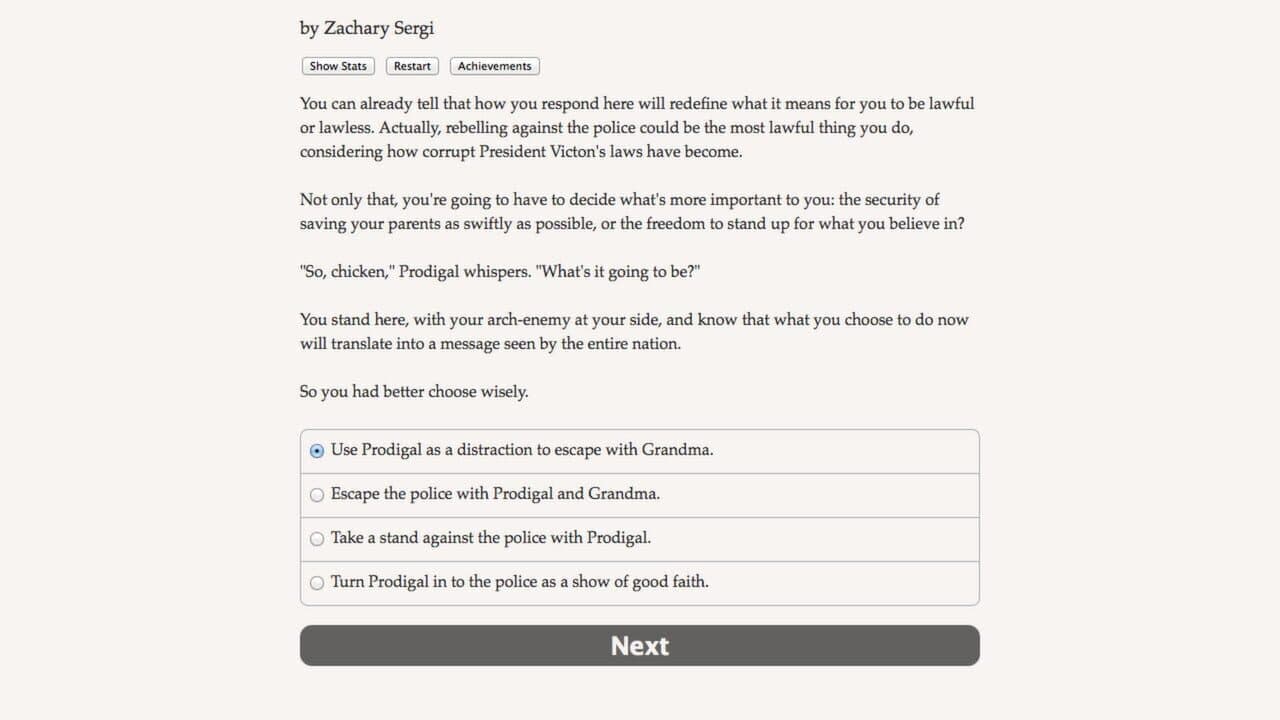
Task: Pick the radio circle for taking a stand
Action: pyautogui.click(x=317, y=539)
